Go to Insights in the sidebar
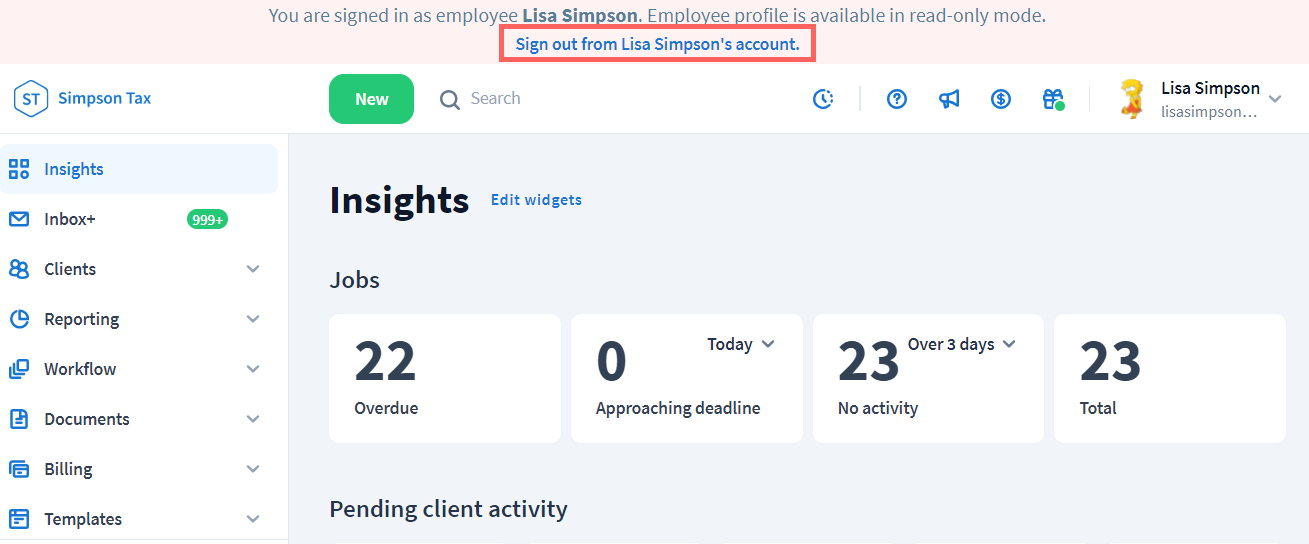Viewport: 1309px width, 544px height. tap(74, 169)
